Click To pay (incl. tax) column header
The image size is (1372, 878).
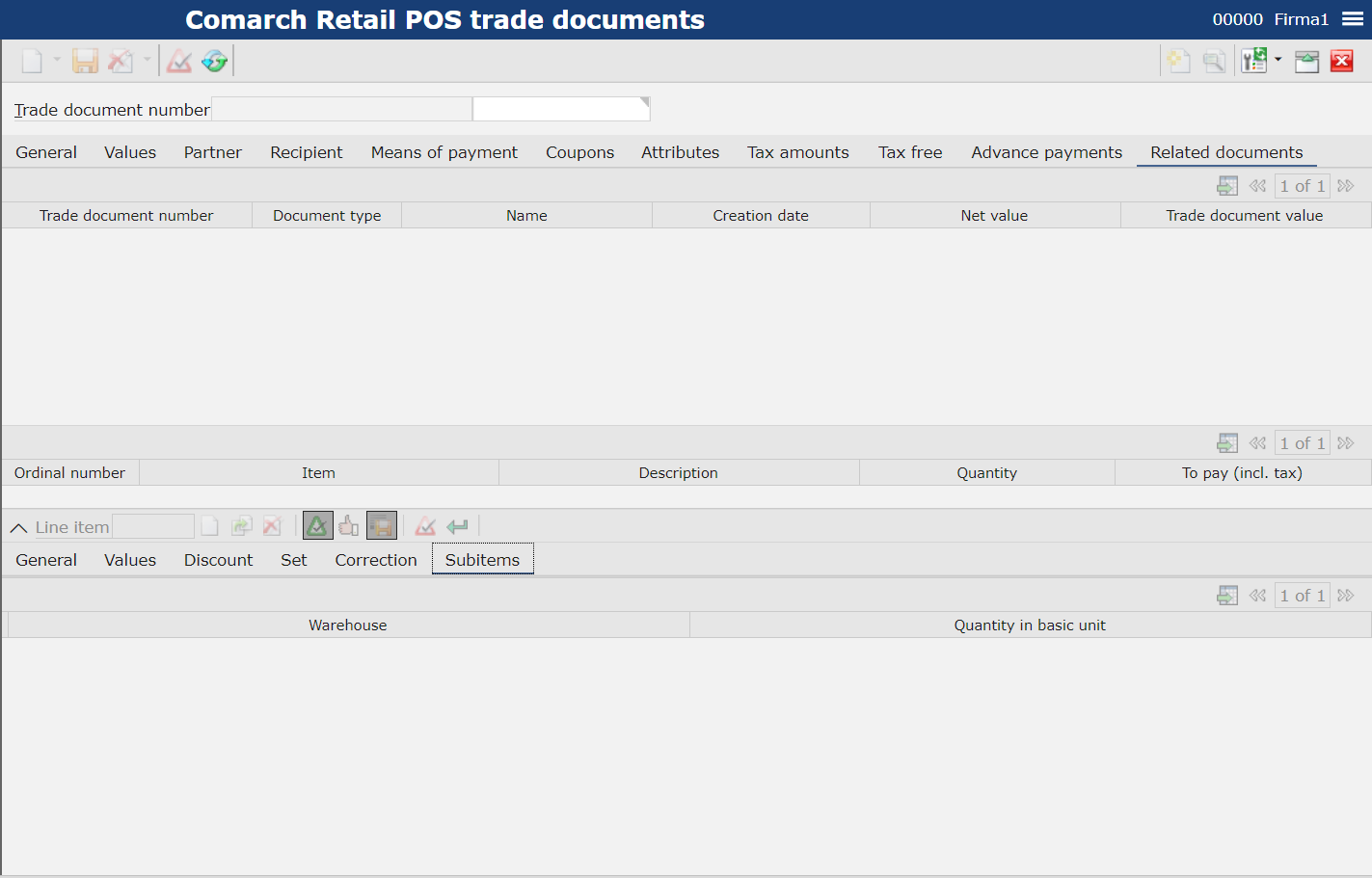coord(1242,473)
